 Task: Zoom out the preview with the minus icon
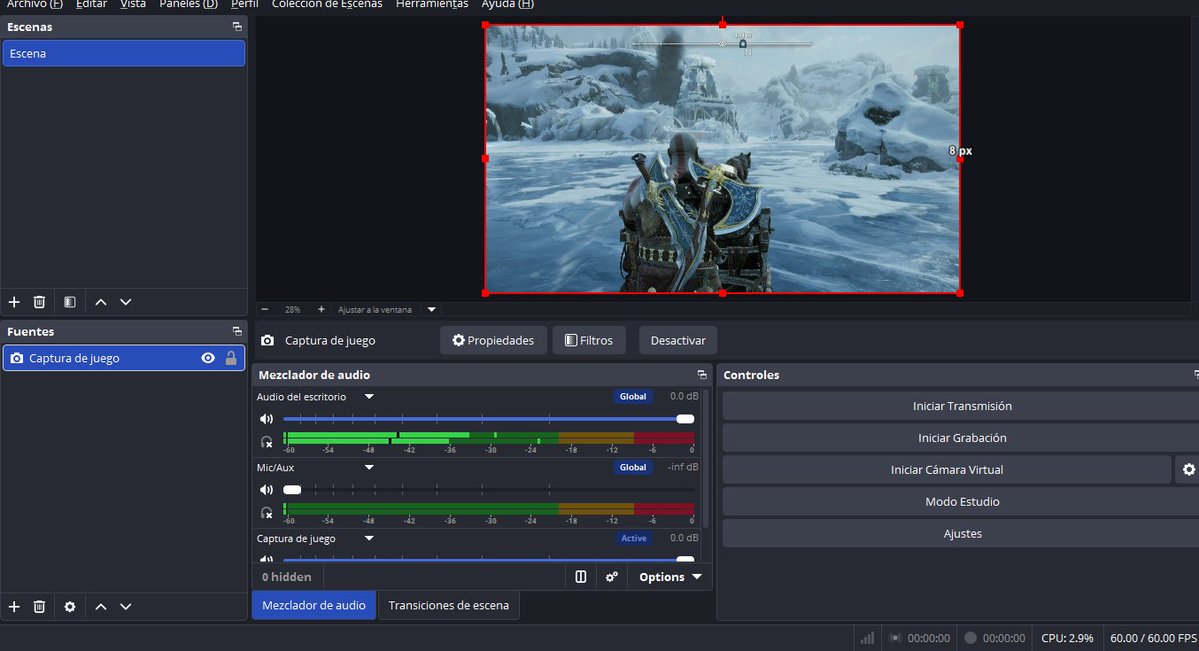point(265,310)
